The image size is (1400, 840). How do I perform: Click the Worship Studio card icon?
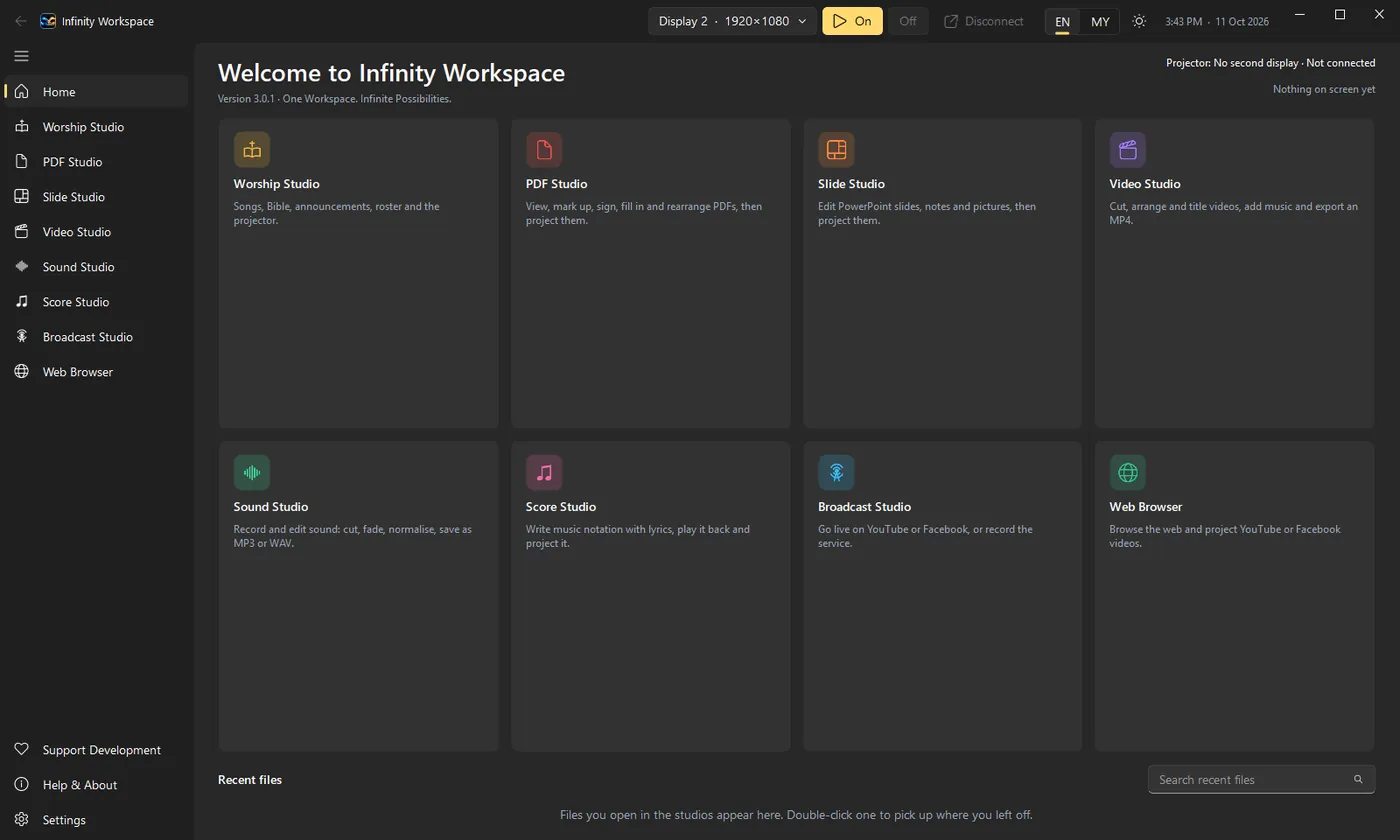[x=252, y=149]
